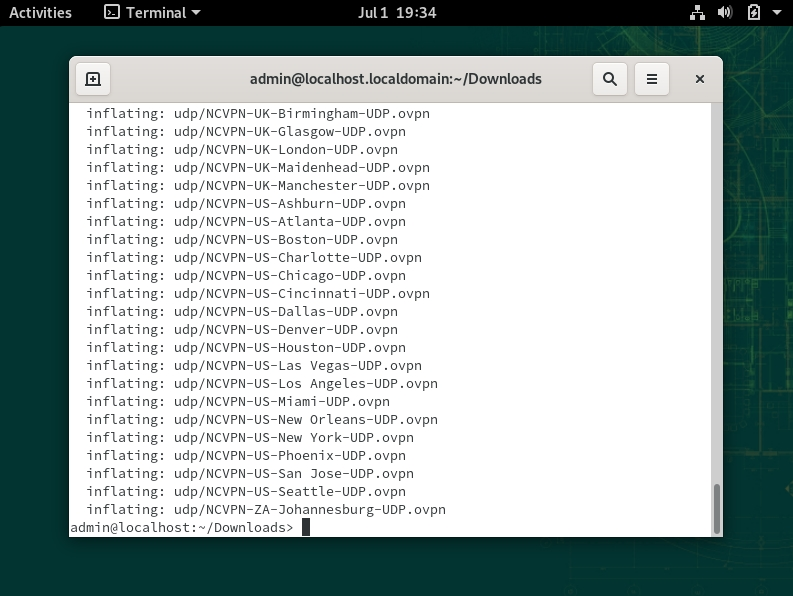The image size is (793, 596).
Task: Click the NCVPN-US-Las Vegas-UDP.ovpn line
Action: [x=254, y=366]
